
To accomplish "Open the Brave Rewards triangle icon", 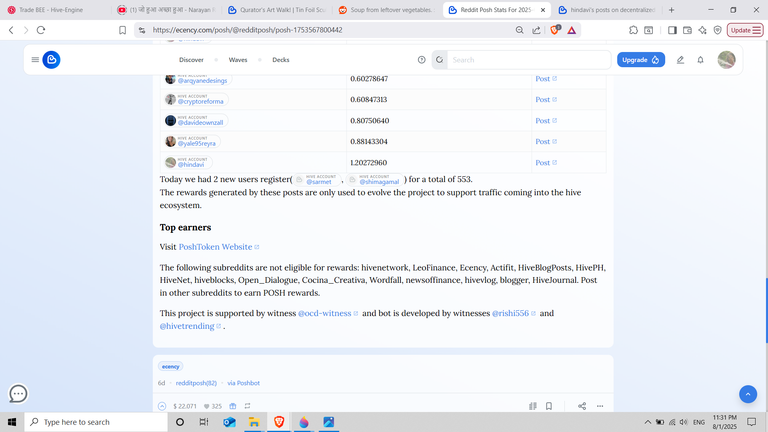I will pos(572,30).
